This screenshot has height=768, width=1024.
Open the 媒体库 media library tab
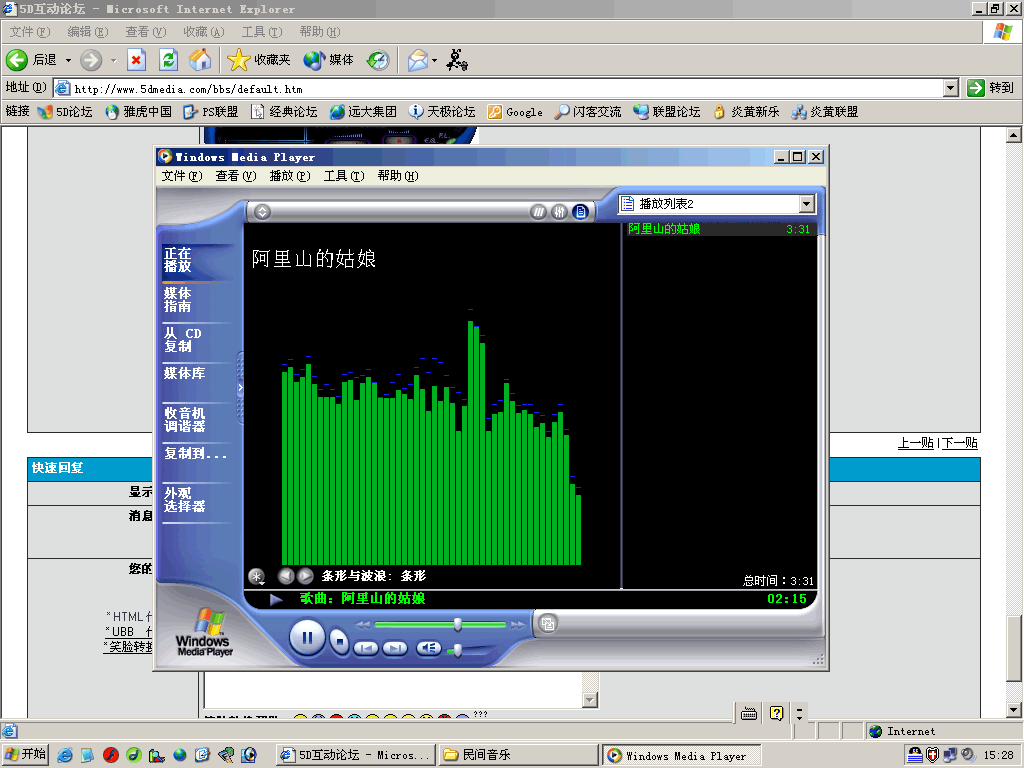185,373
